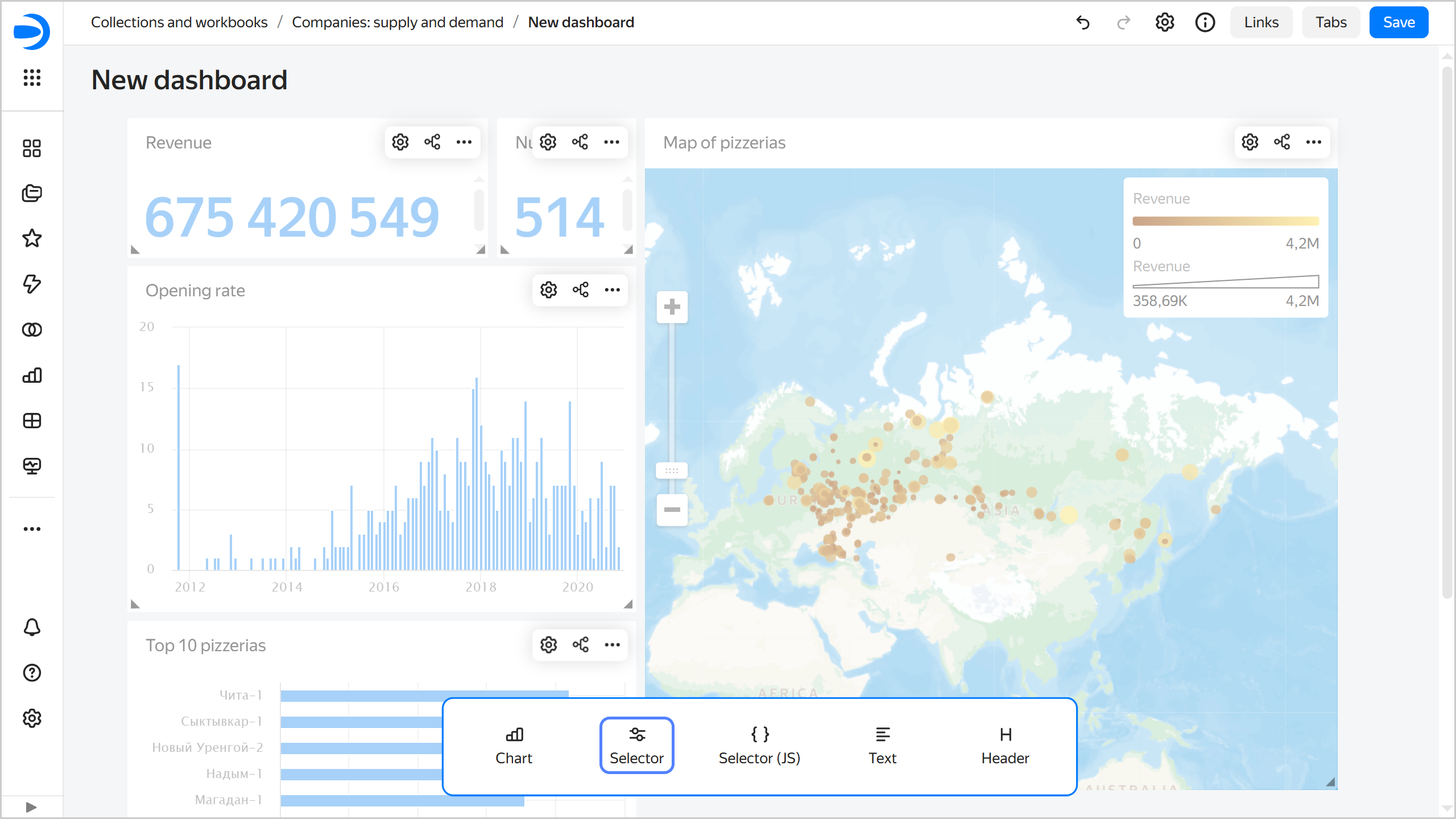Viewport: 1456px width, 819px height.
Task: Click the info icon in top bar
Action: click(x=1205, y=23)
